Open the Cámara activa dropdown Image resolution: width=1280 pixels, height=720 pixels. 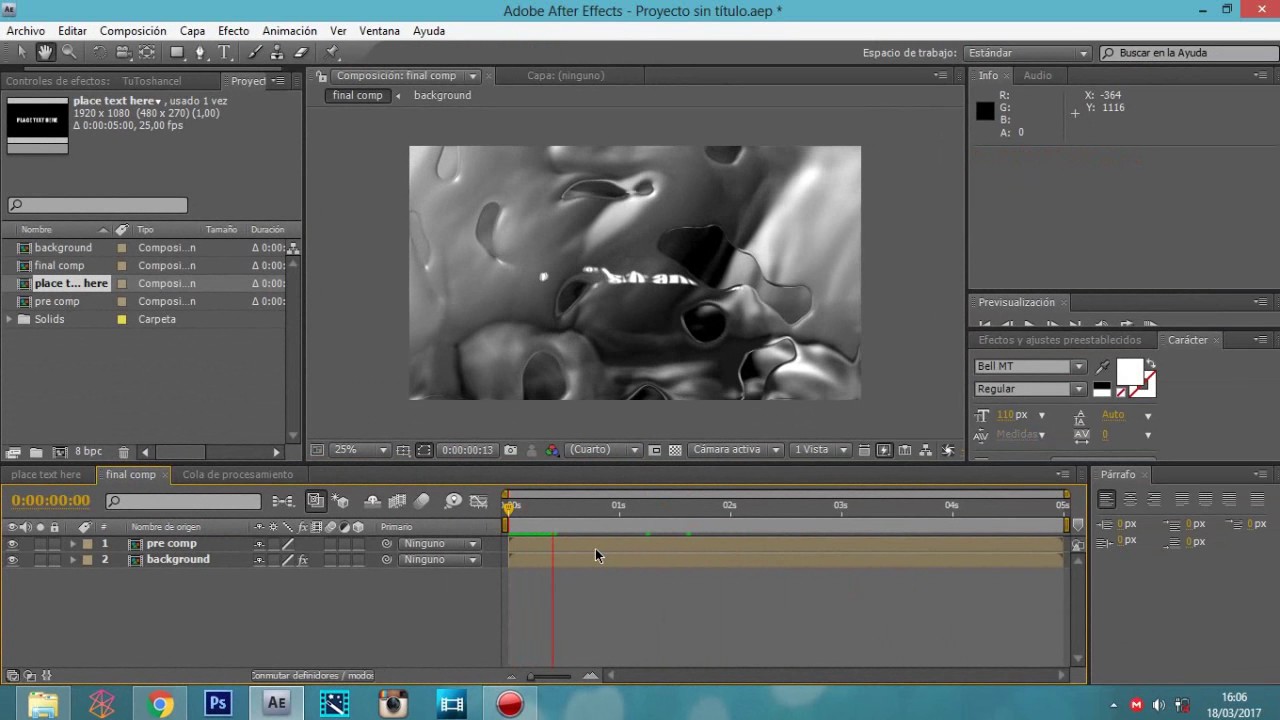(x=735, y=450)
